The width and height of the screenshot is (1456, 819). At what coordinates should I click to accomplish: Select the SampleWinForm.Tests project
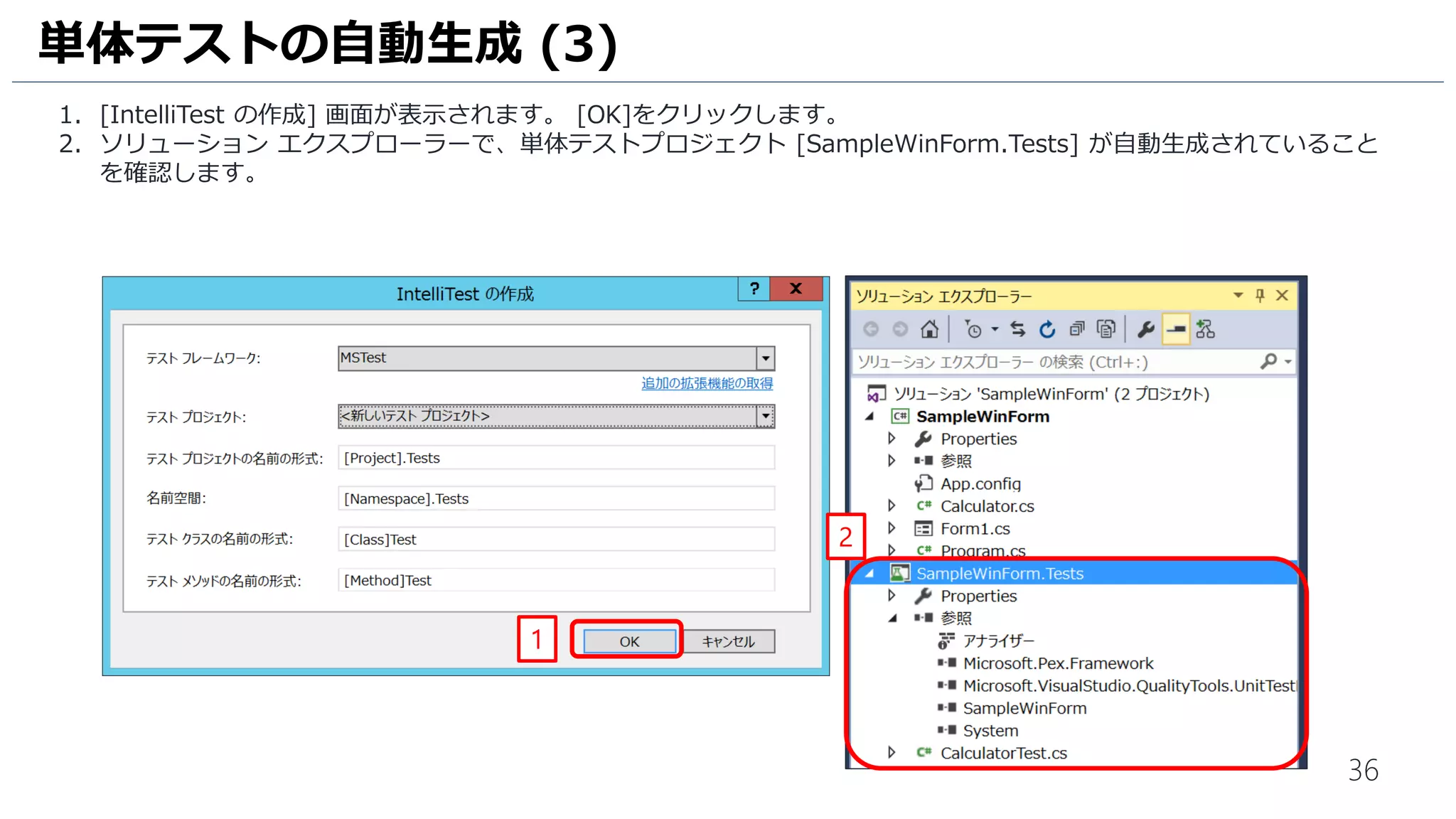1000,574
